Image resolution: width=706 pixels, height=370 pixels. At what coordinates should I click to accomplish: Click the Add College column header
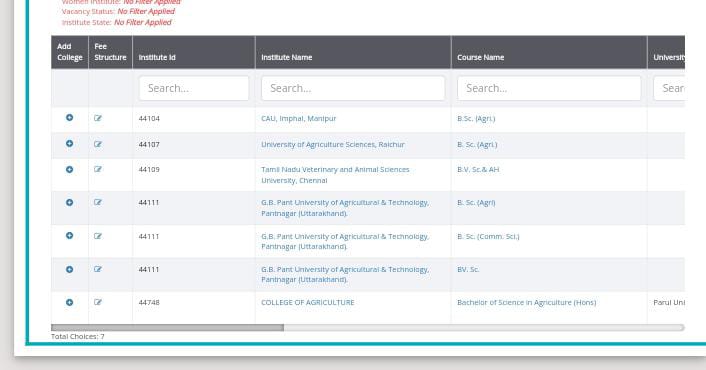pos(70,52)
